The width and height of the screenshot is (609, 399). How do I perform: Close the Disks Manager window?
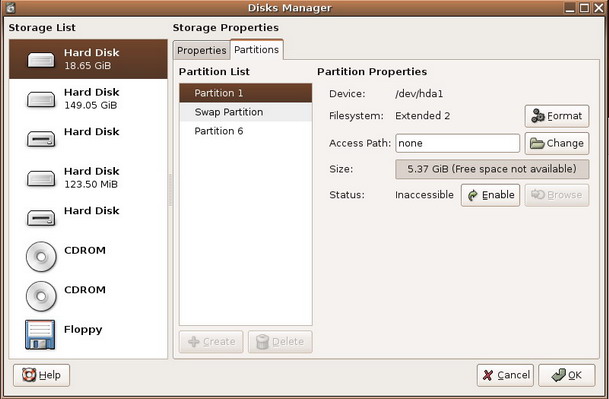point(599,8)
